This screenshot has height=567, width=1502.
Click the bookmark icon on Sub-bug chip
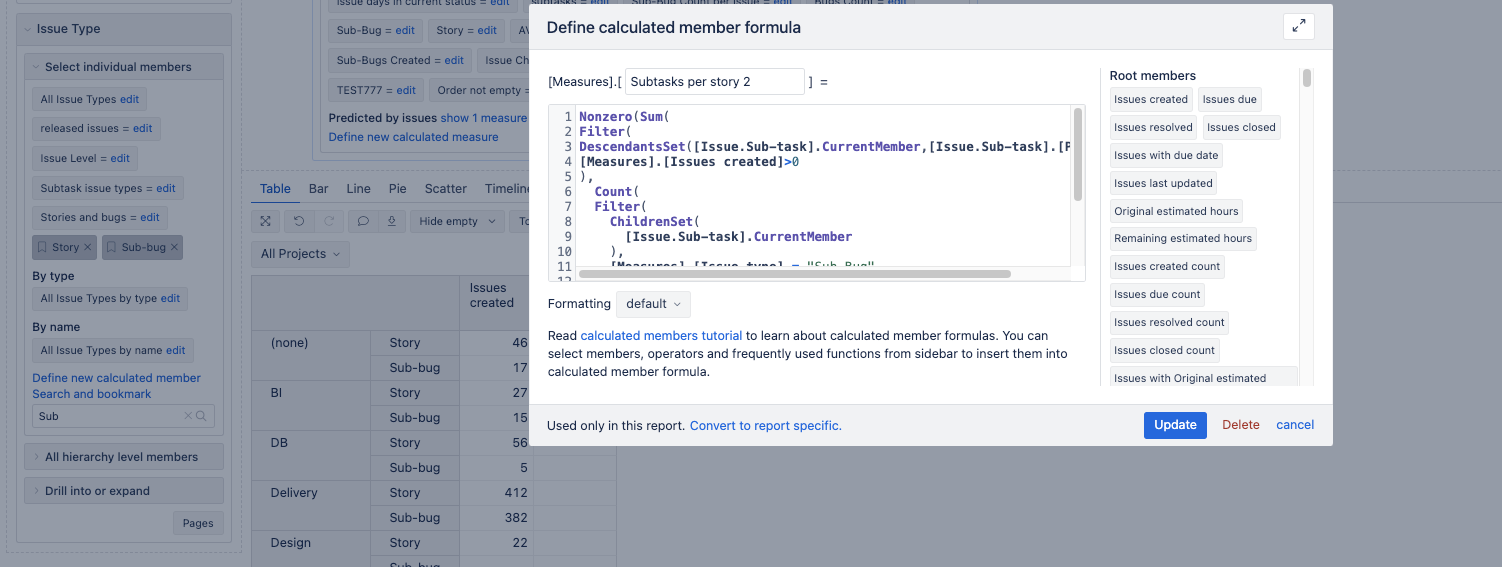tap(112, 247)
